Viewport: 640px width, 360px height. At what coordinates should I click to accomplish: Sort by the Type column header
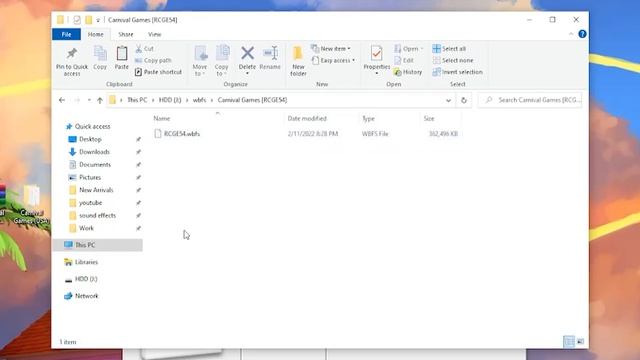(x=368, y=118)
